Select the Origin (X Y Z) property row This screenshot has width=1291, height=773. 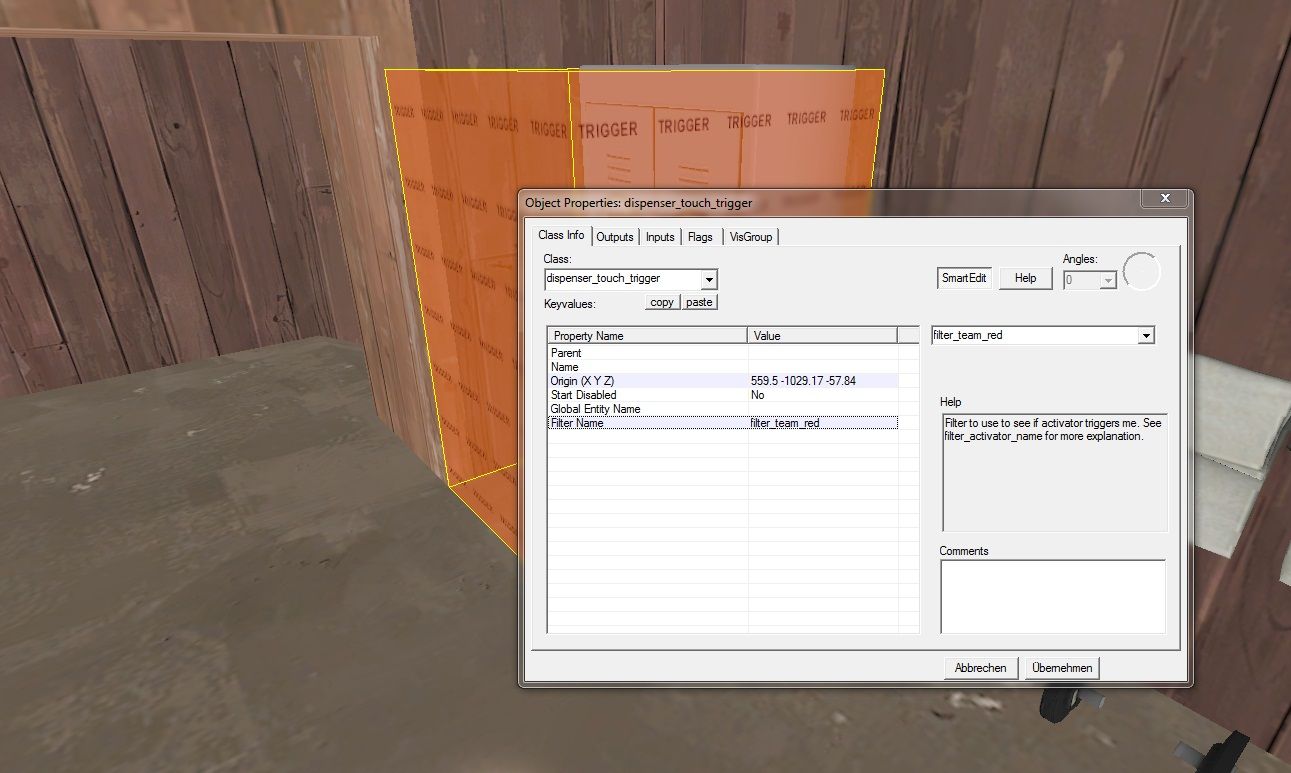pyautogui.click(x=648, y=381)
